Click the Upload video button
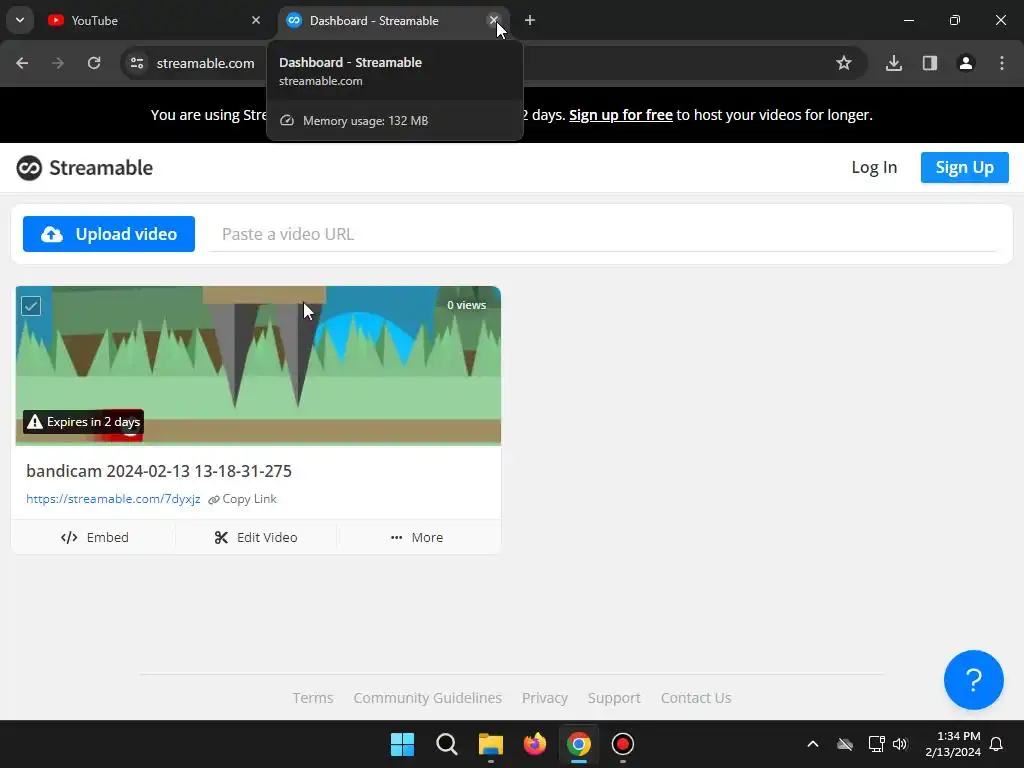The height and width of the screenshot is (768, 1024). pyautogui.click(x=109, y=234)
